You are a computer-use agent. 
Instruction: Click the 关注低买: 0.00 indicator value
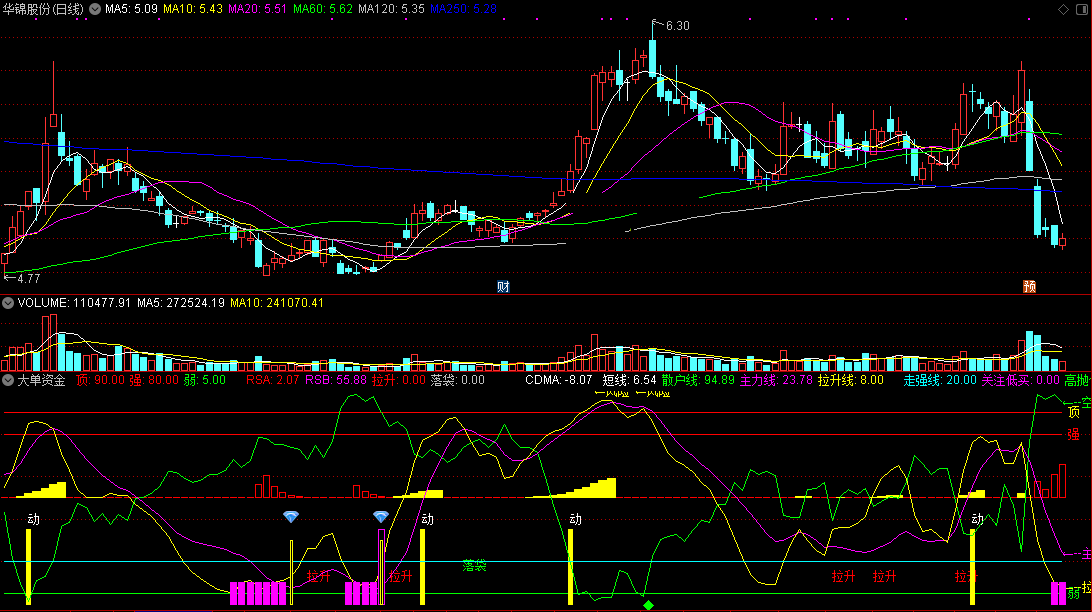tap(1020, 380)
